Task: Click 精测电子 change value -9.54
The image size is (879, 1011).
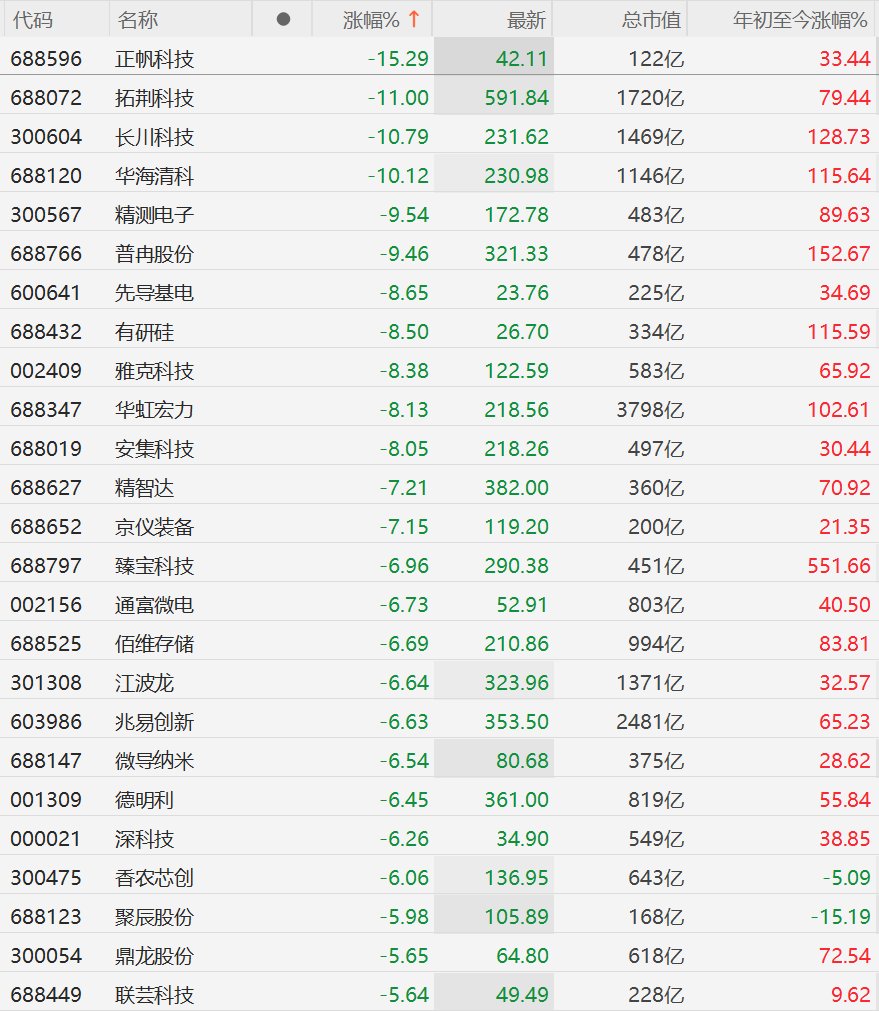Action: pos(404,215)
